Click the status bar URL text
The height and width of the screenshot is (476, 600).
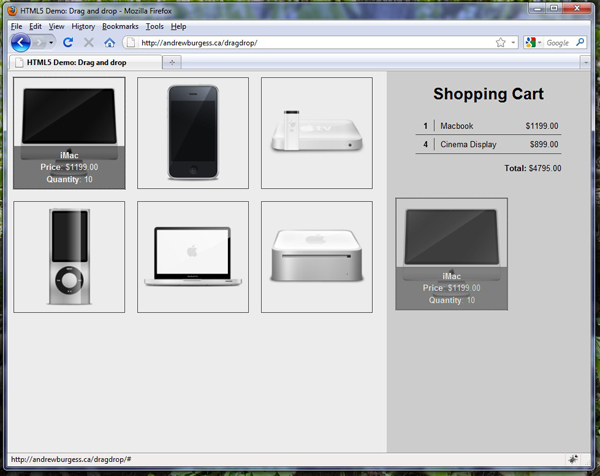click(71, 459)
